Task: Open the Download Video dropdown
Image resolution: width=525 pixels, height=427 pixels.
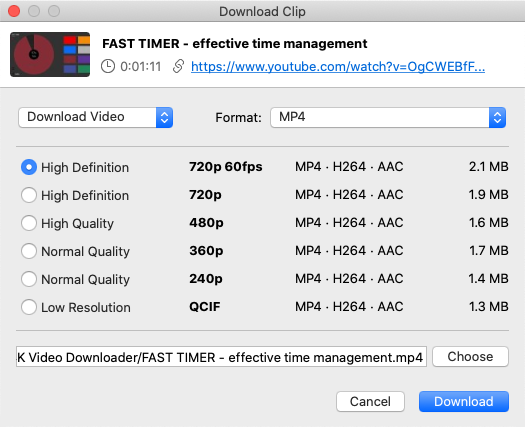Action: [96, 117]
